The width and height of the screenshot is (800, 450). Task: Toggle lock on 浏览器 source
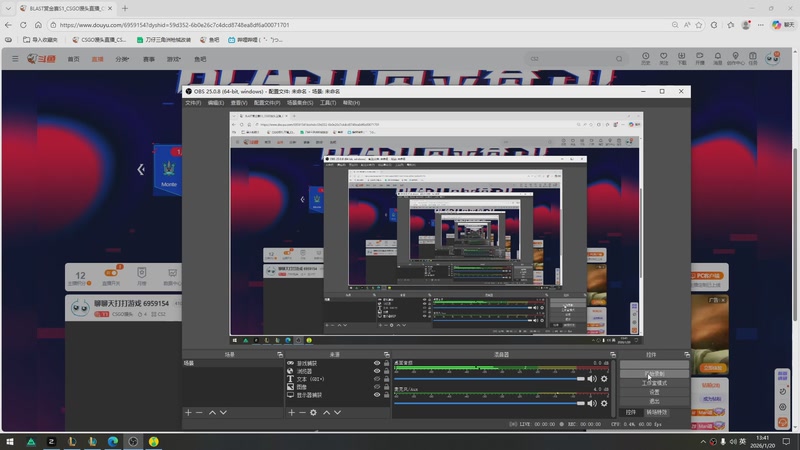click(386, 371)
